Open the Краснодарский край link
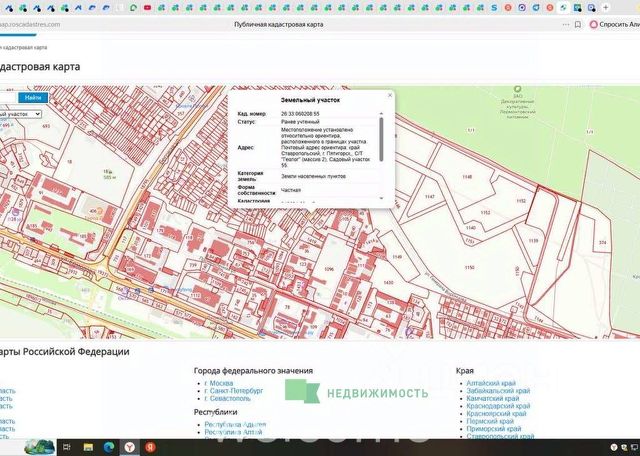Viewport: 640px width, 456px height. (x=496, y=406)
